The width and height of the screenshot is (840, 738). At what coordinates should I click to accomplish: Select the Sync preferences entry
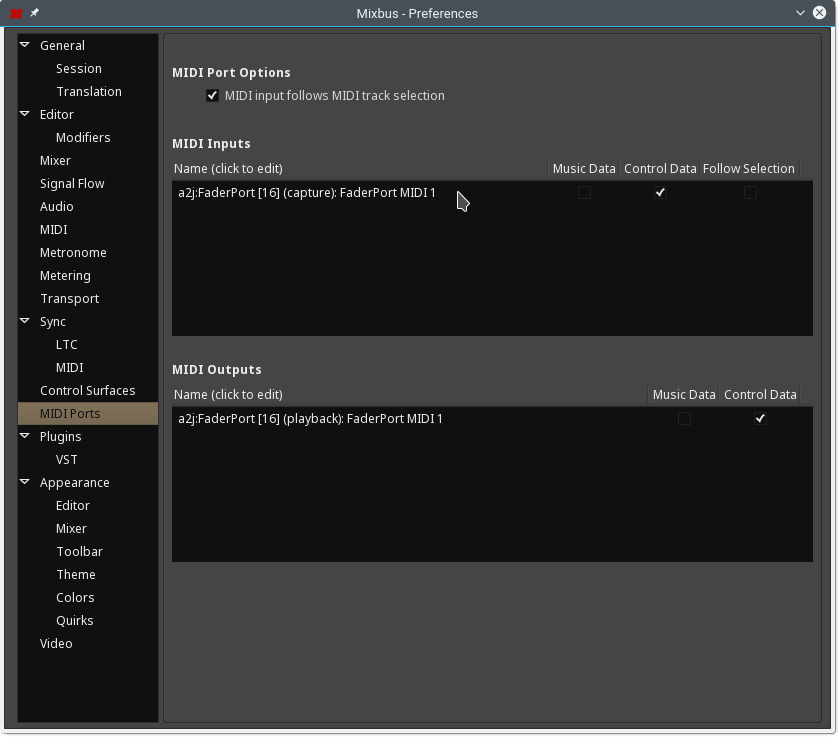53,322
